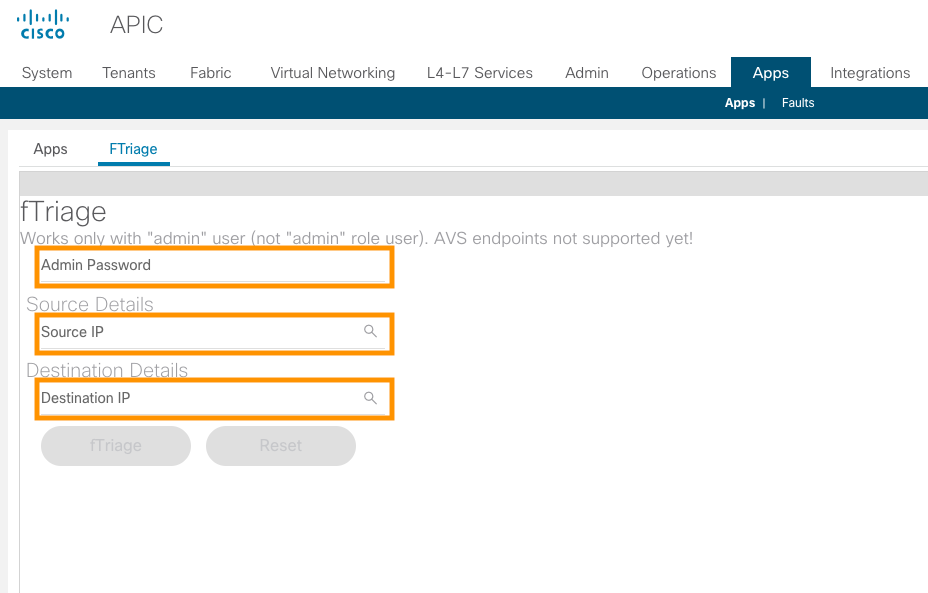Screen dimensions: 928x593
Task: Click Apps in the blue submenu bar
Action: coord(740,103)
